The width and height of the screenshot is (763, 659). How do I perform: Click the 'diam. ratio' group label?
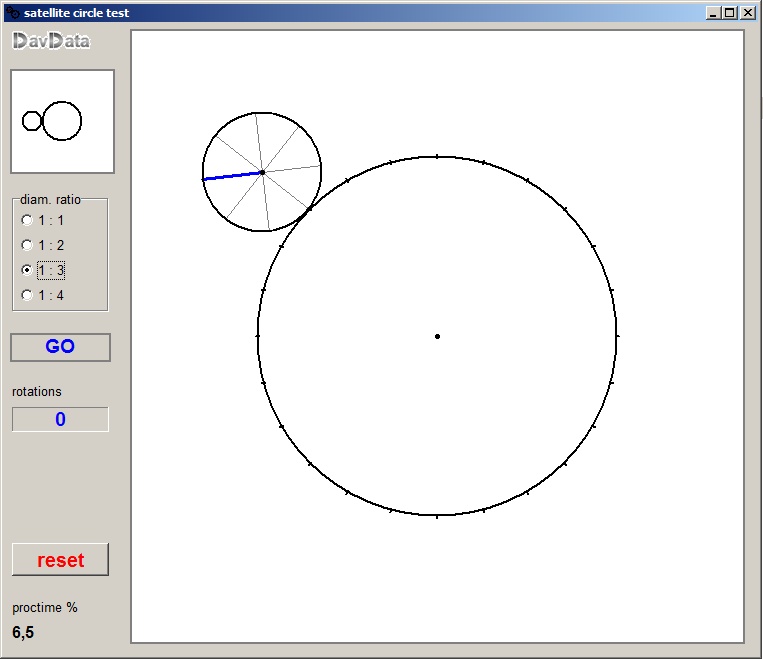point(50,200)
